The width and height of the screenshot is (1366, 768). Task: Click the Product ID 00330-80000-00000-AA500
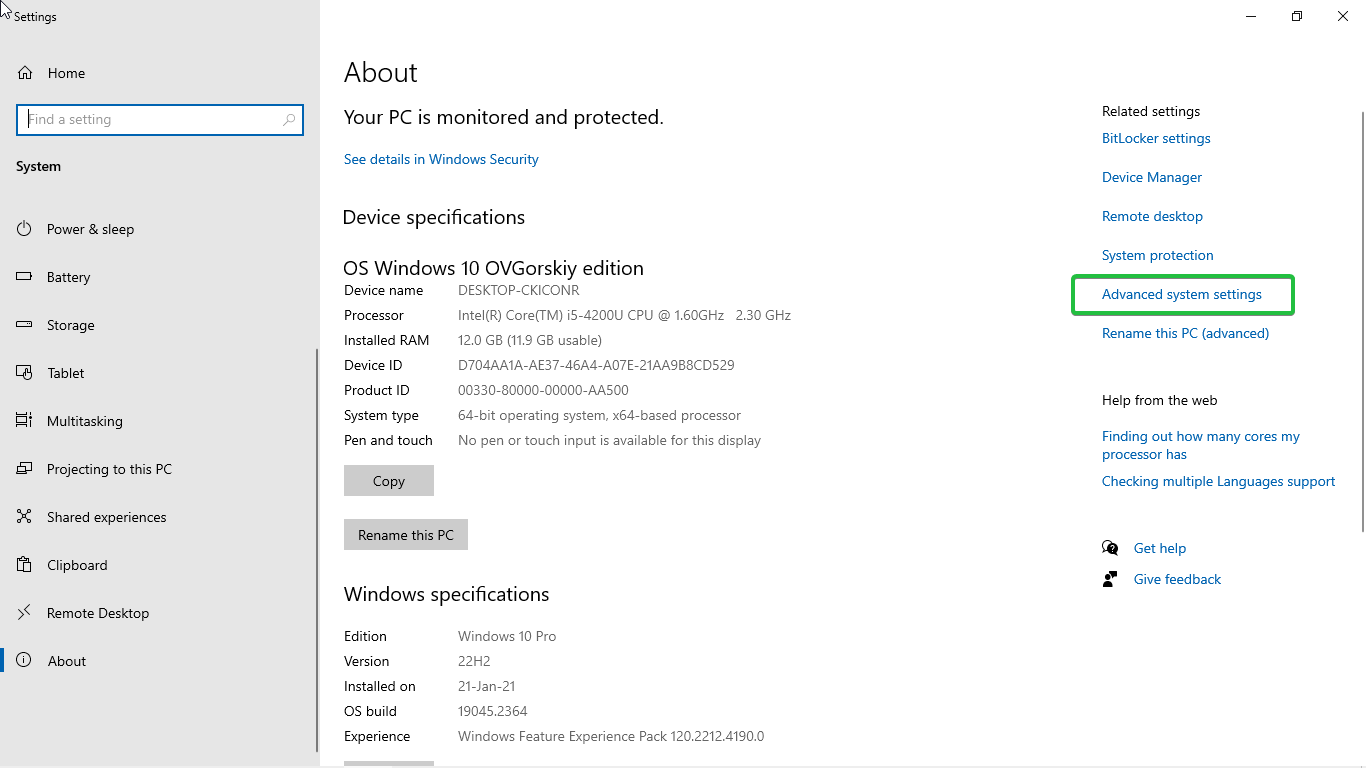click(x=543, y=390)
